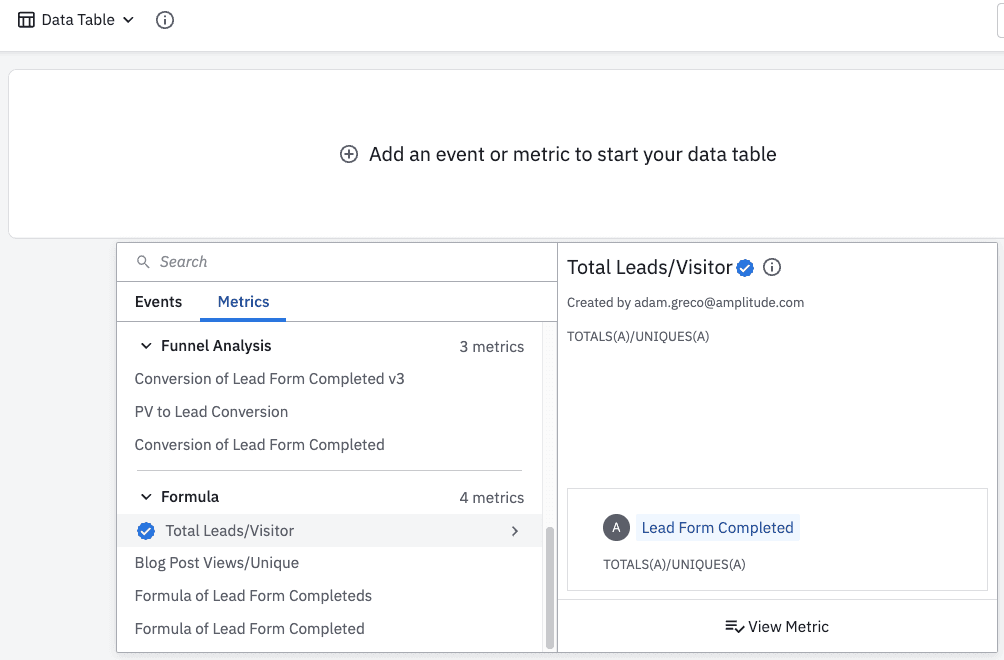
Task: Click the info icon next to metric title
Action: 772,267
